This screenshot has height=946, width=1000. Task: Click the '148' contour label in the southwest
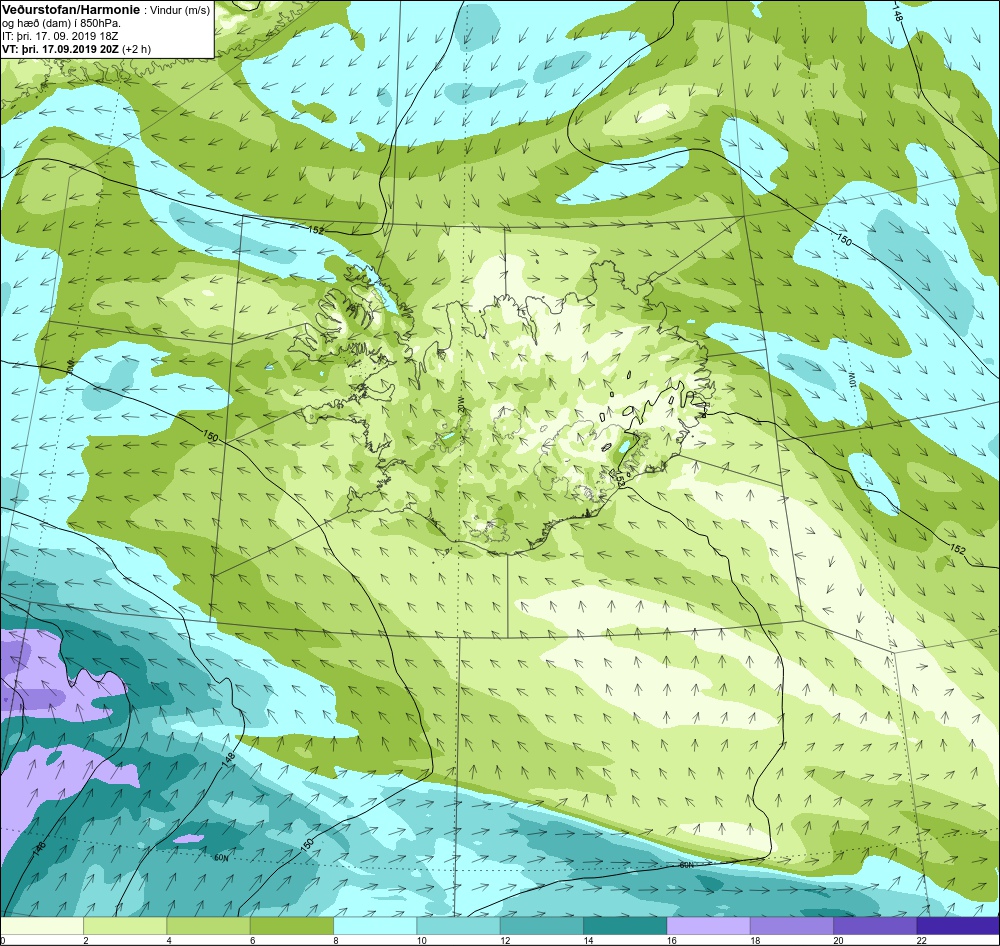(x=230, y=760)
